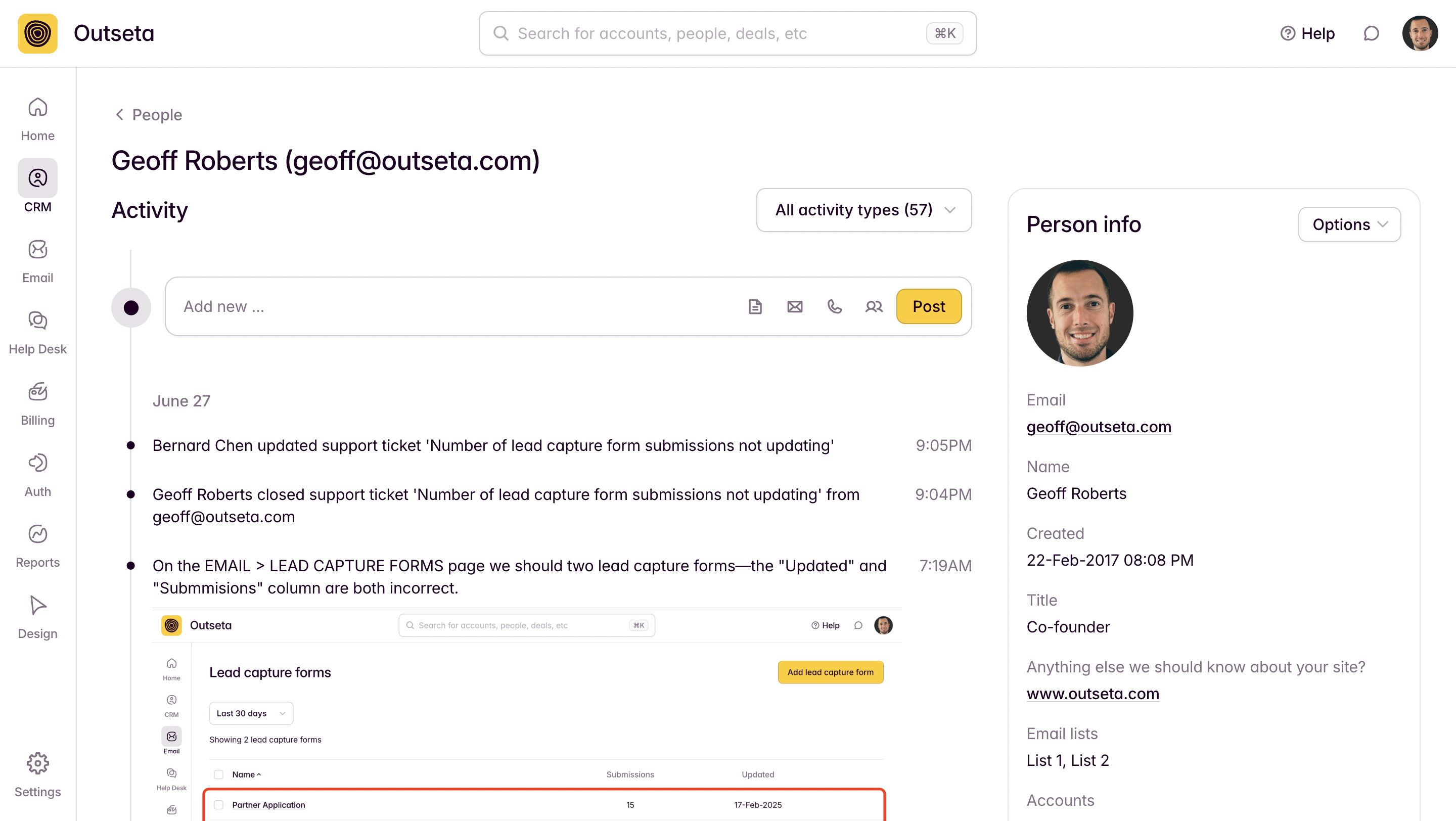Open the geoff@outseta.com email link

point(1098,427)
